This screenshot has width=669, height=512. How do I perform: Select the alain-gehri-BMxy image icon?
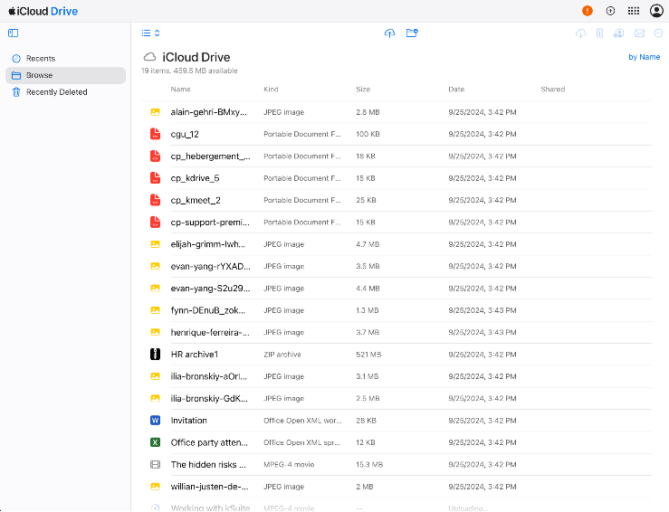(155, 112)
